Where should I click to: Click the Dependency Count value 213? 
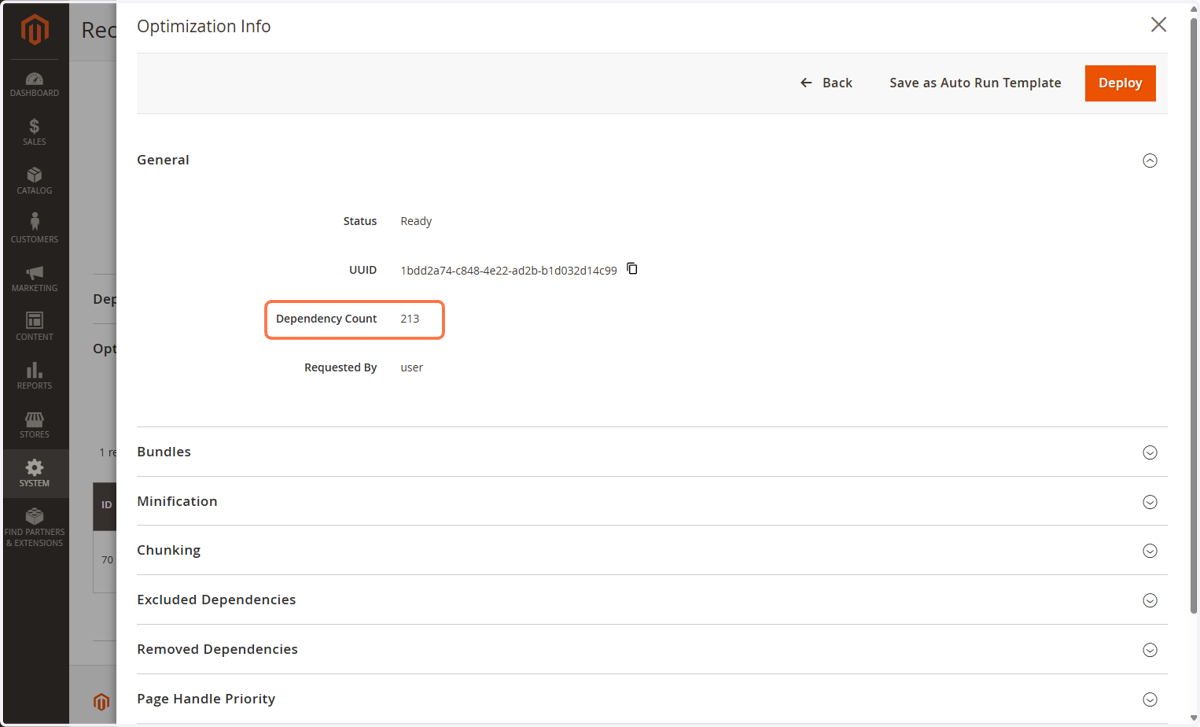410,319
